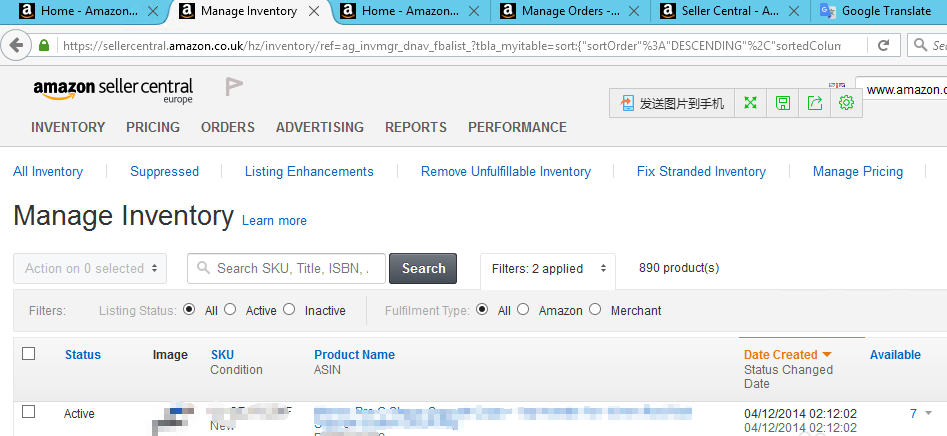This screenshot has height=436, width=947.
Task: Select Fulfilment Type Amazon radio button
Action: (x=523, y=309)
